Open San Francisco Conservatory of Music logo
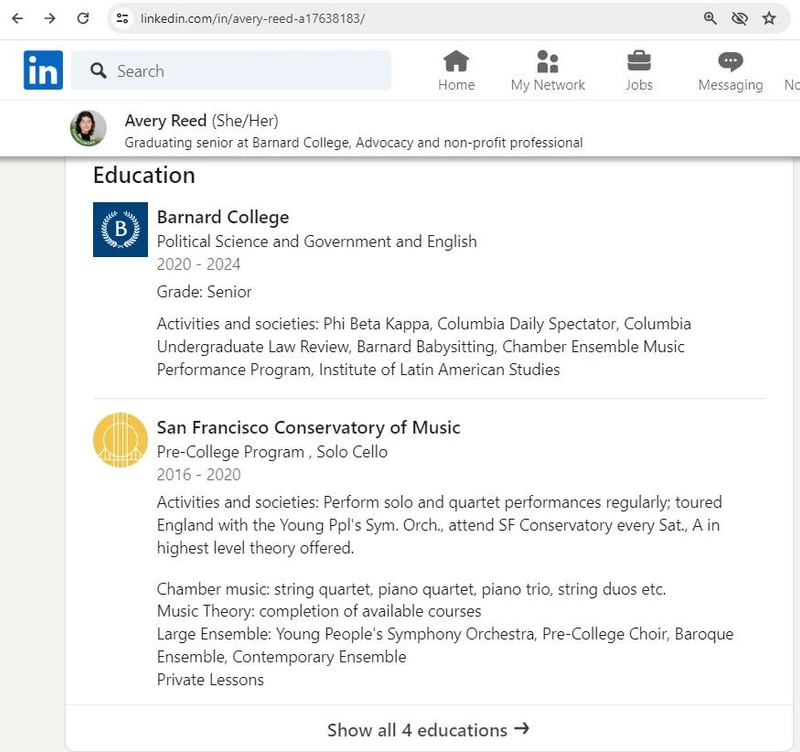The width and height of the screenshot is (800, 752). coord(120,439)
